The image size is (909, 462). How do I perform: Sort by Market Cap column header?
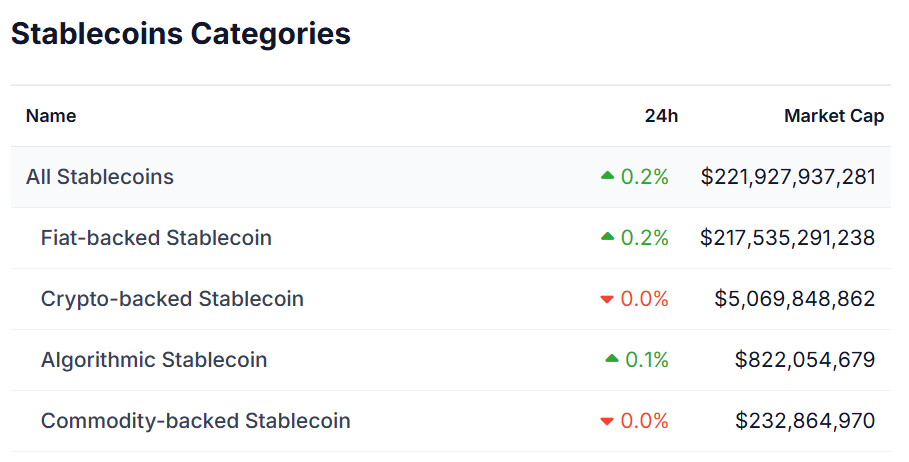(x=833, y=116)
